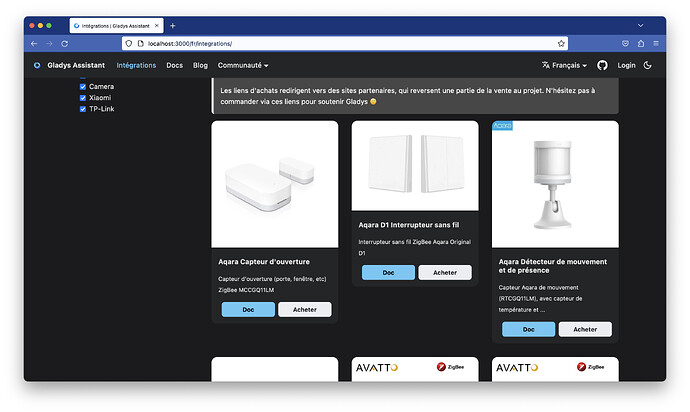Image resolution: width=690 pixels, height=412 pixels.
Task: Open a new browser tab with plus icon
Action: (x=172, y=25)
